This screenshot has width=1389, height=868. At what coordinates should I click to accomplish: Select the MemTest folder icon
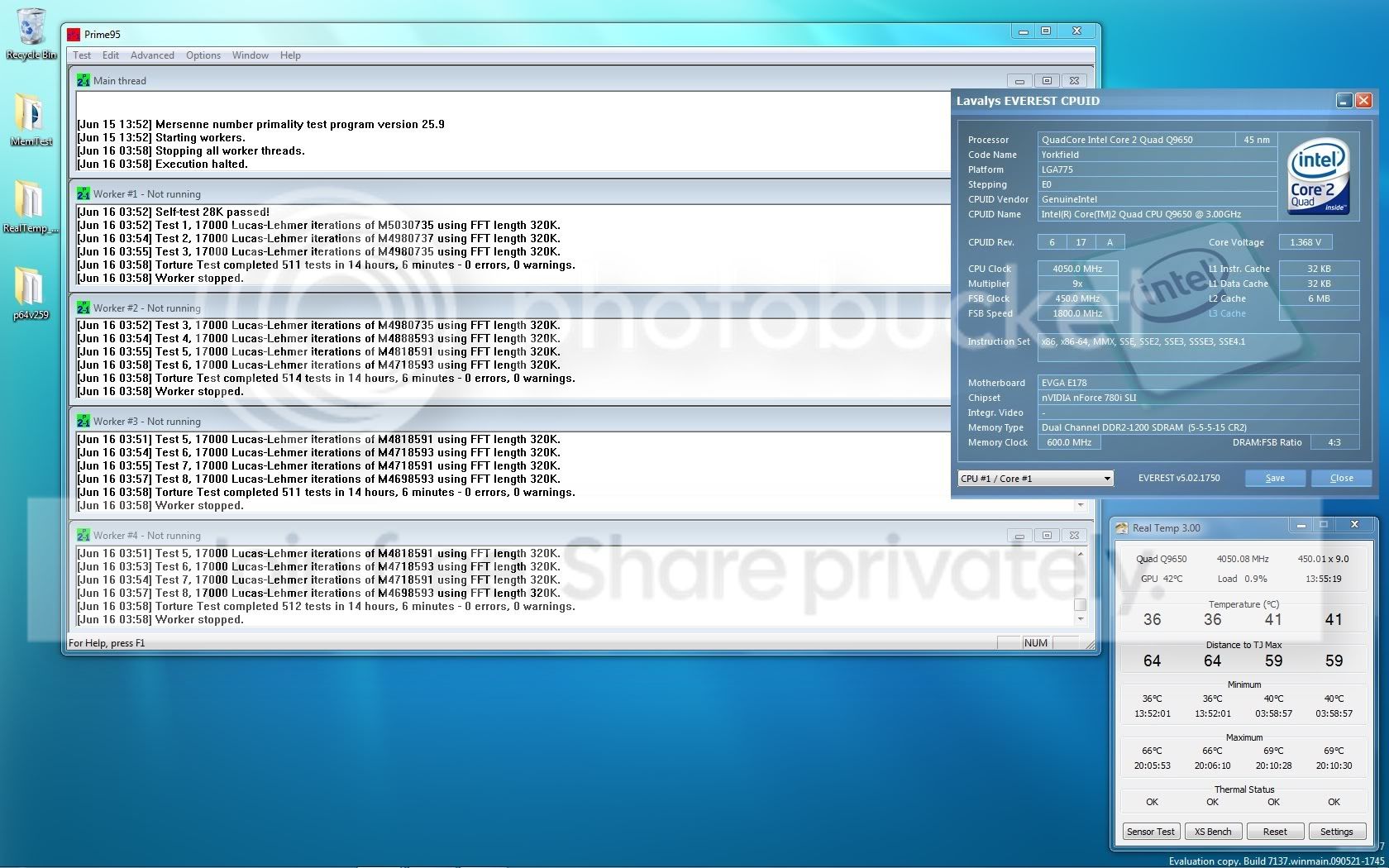31,119
